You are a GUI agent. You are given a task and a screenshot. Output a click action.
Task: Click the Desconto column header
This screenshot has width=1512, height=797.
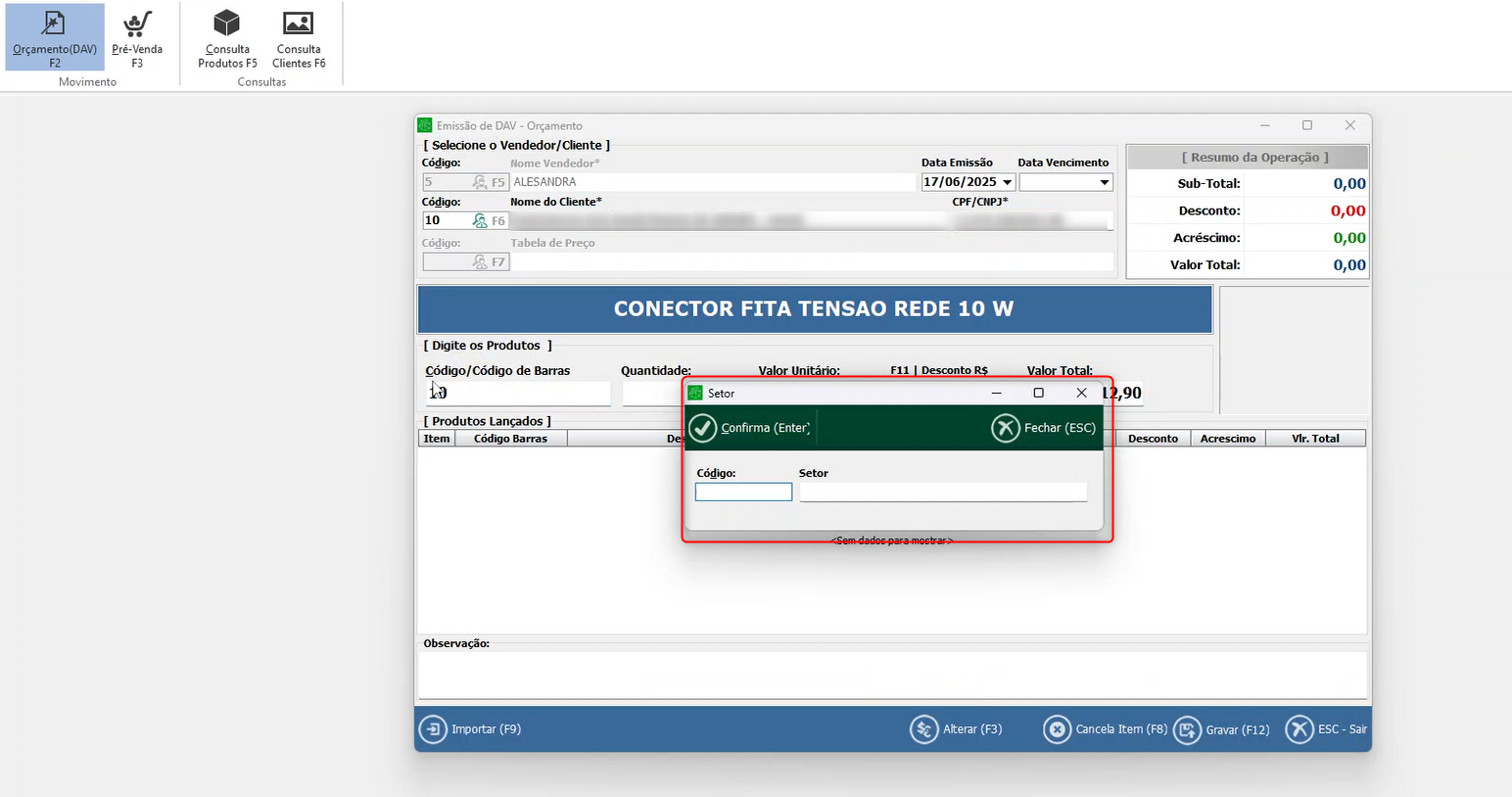[x=1153, y=439]
